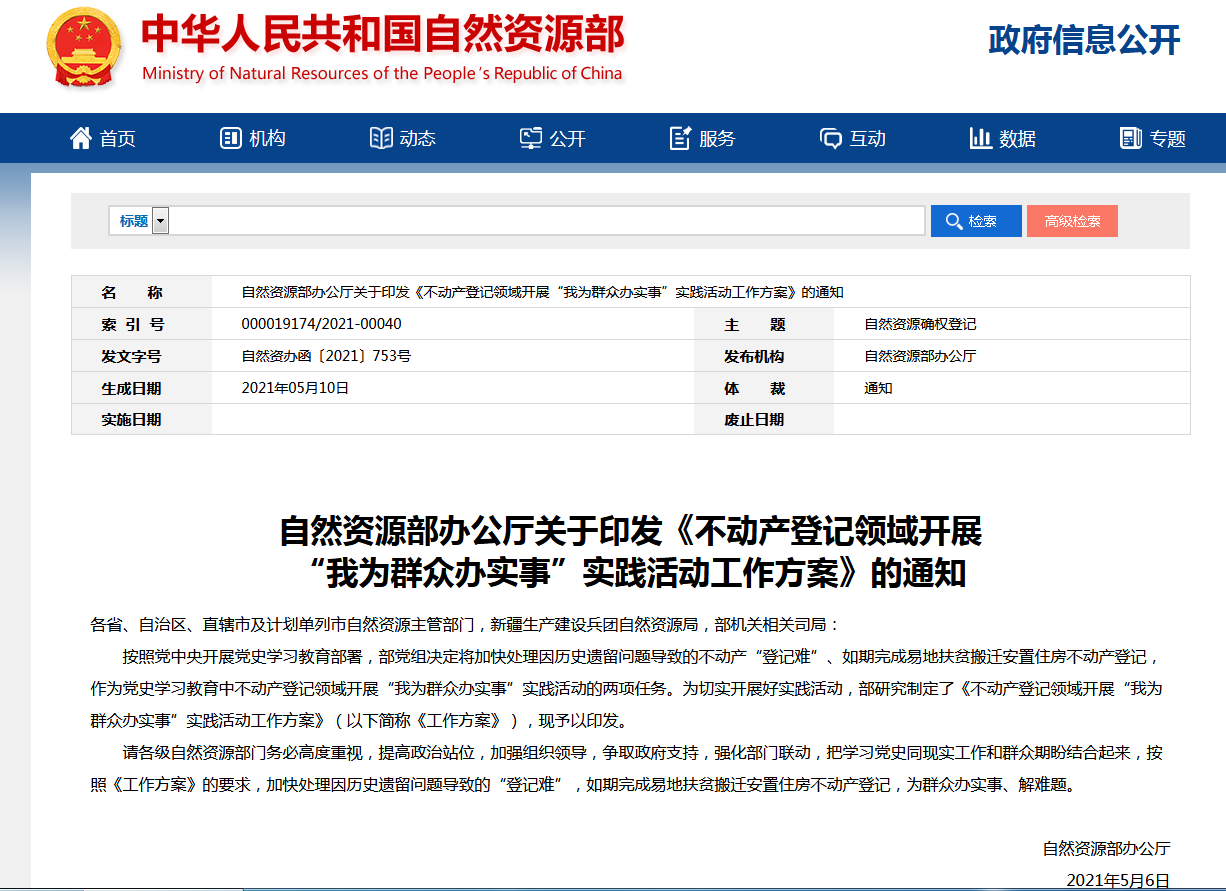Open the 机构 menu item
The height and width of the screenshot is (891, 1226).
pos(268,139)
